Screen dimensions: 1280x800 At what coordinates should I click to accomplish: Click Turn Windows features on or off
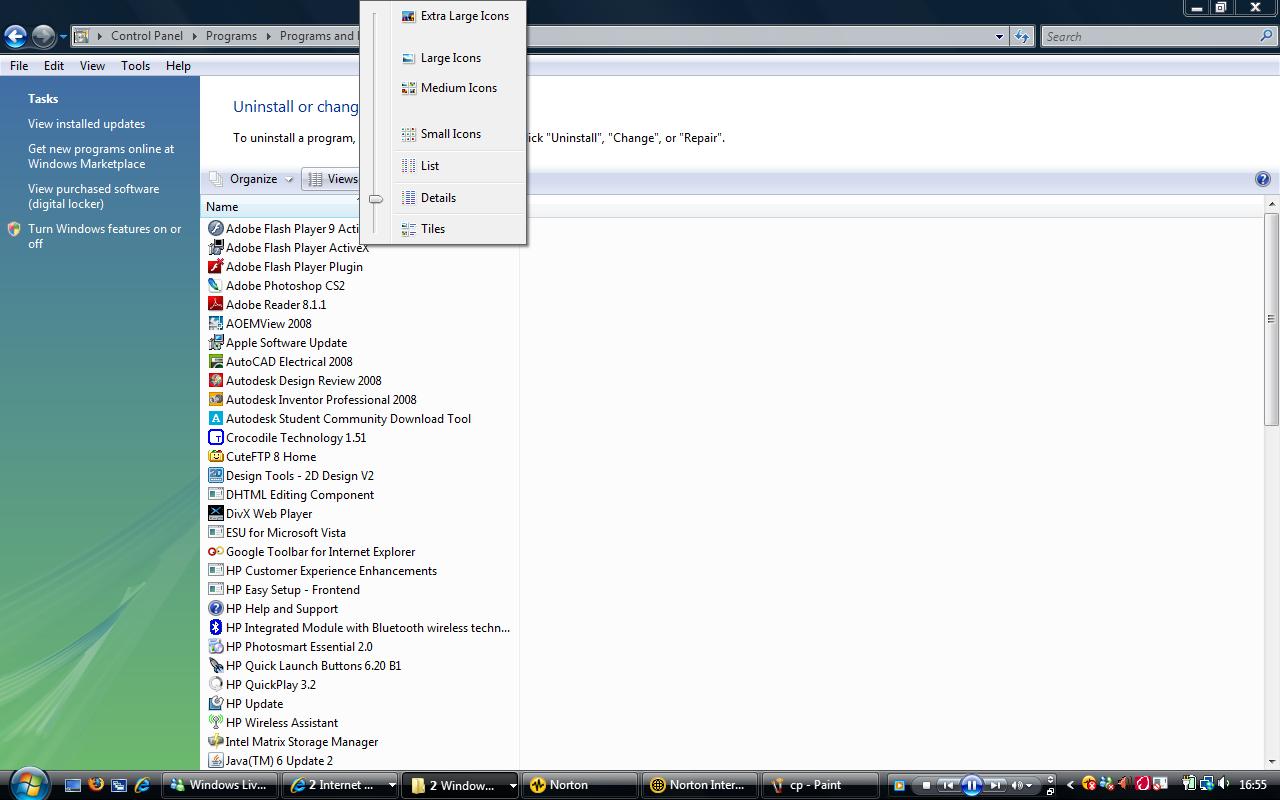[x=105, y=236]
